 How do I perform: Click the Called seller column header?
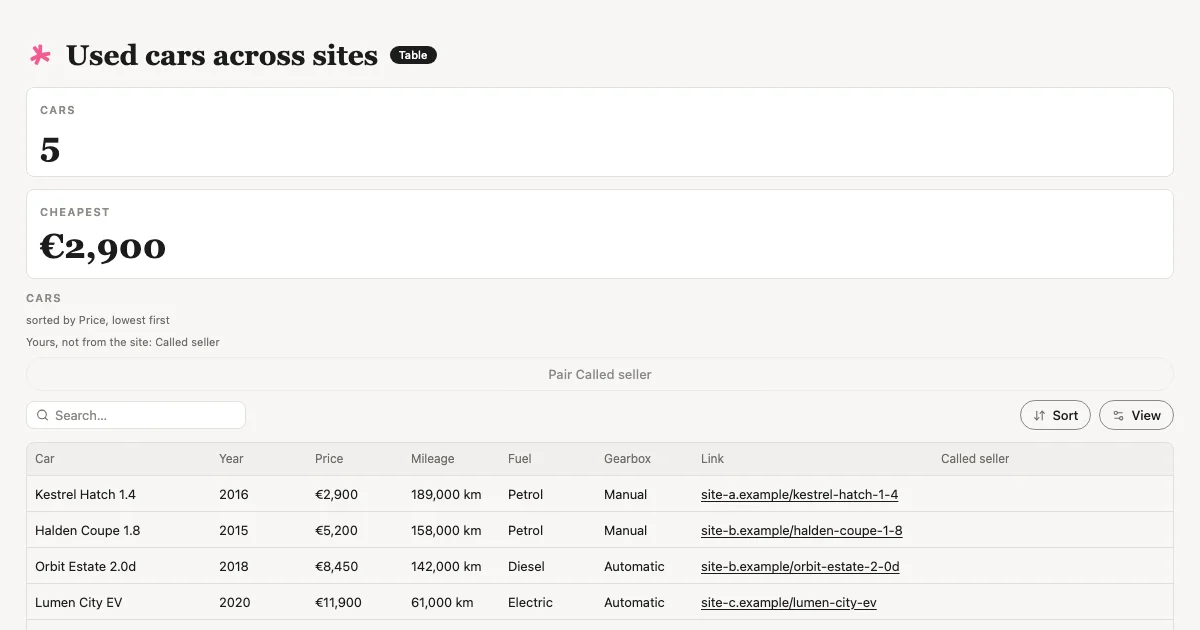point(975,459)
